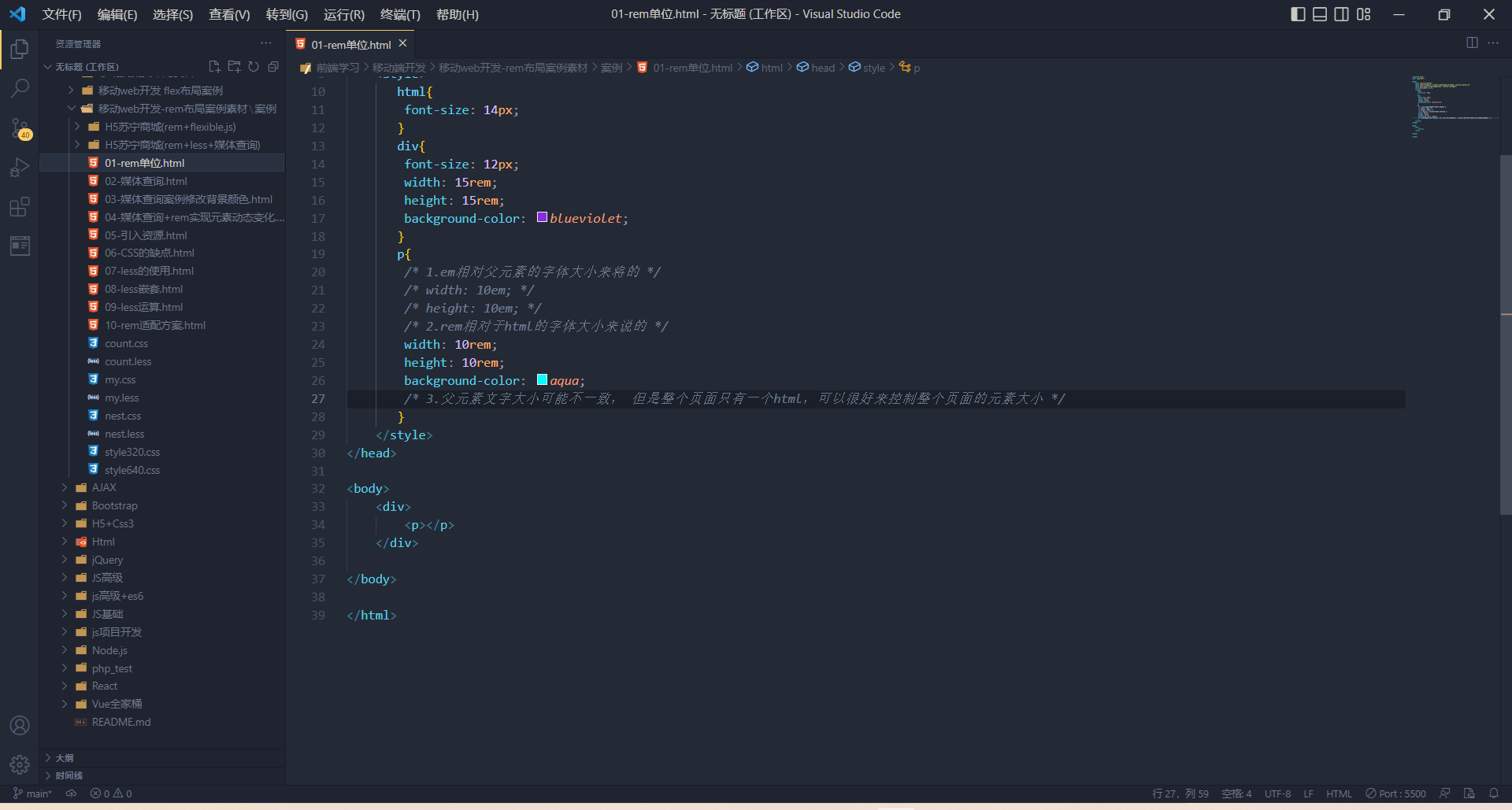This screenshot has height=810, width=1512.
Task: Toggle the bottom Panel visibility
Action: (x=1319, y=14)
